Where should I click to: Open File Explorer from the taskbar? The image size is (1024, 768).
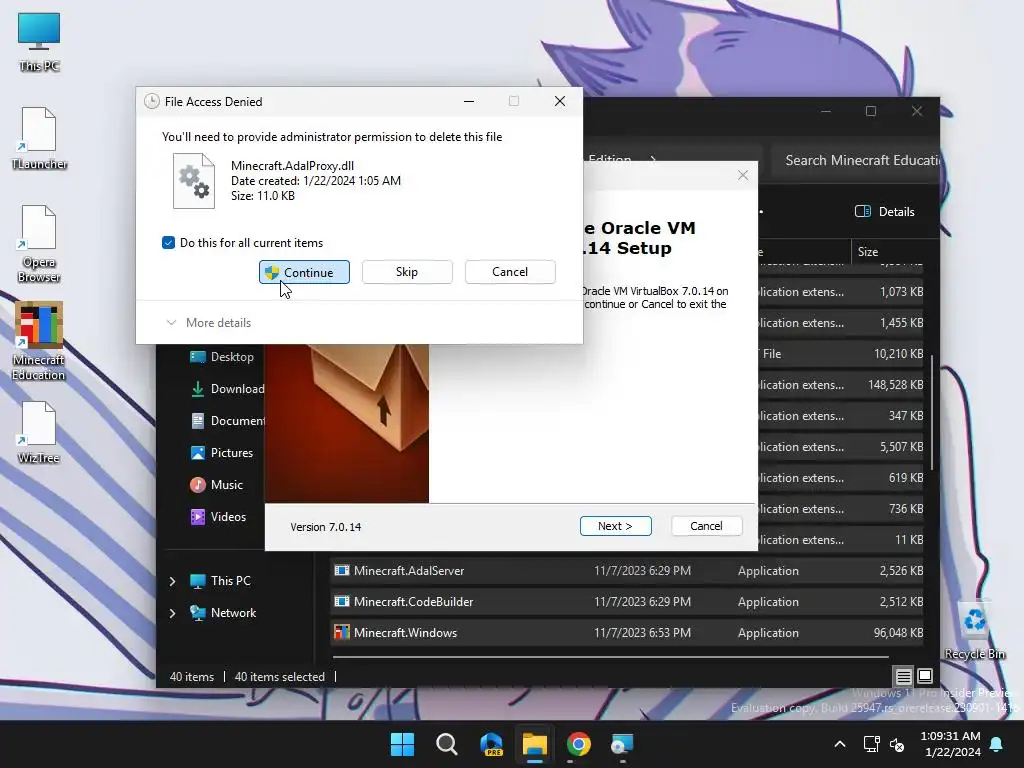[535, 744]
